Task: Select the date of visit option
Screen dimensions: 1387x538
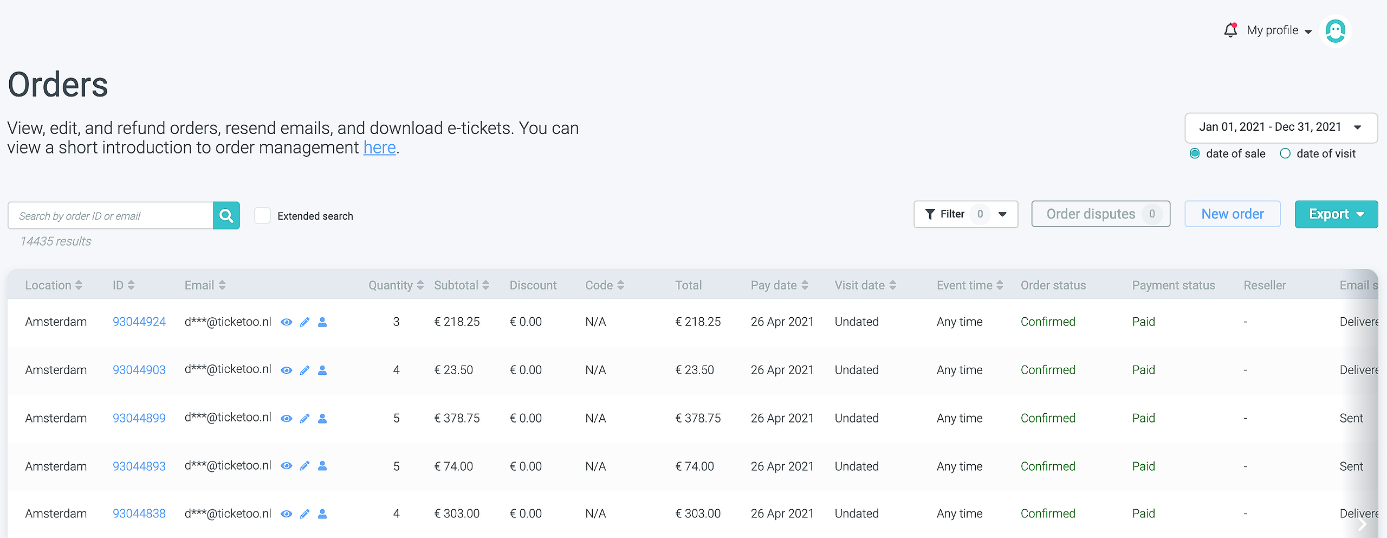Action: (1285, 154)
